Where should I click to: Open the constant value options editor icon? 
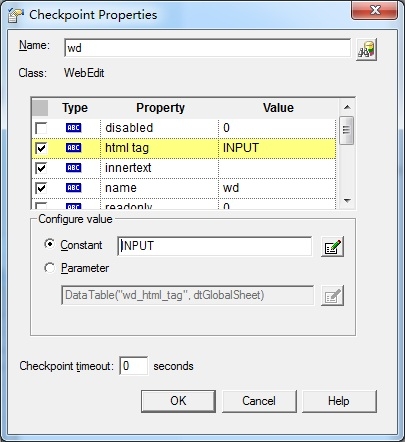(332, 247)
